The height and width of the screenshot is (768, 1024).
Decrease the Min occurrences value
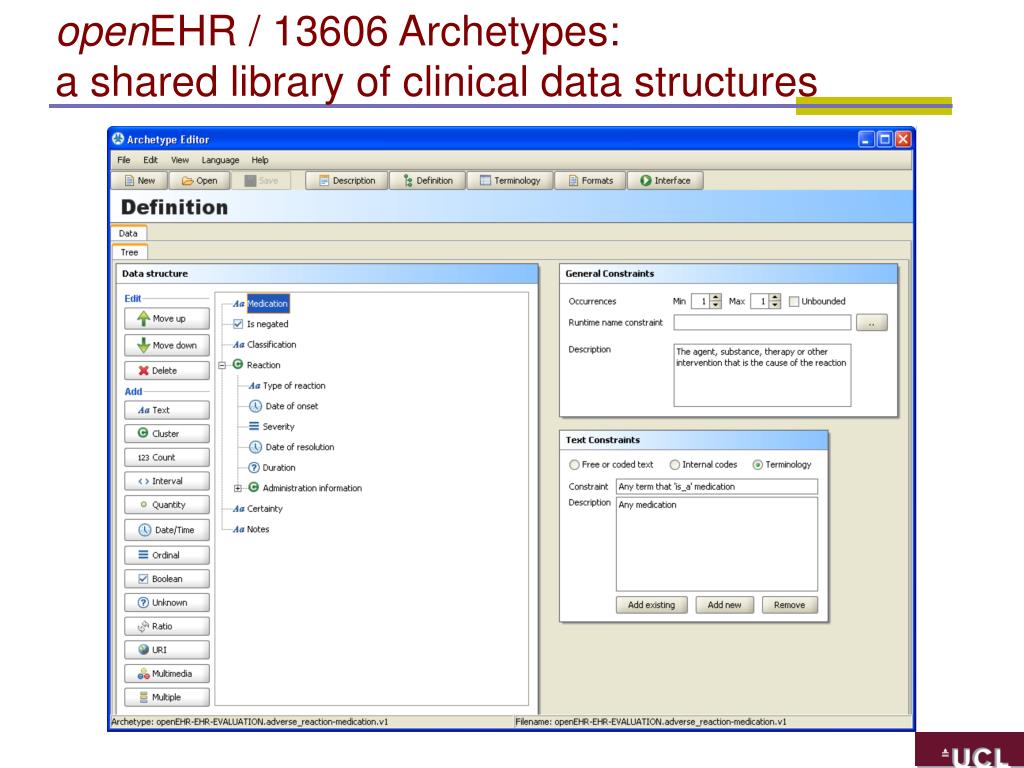pos(716,305)
